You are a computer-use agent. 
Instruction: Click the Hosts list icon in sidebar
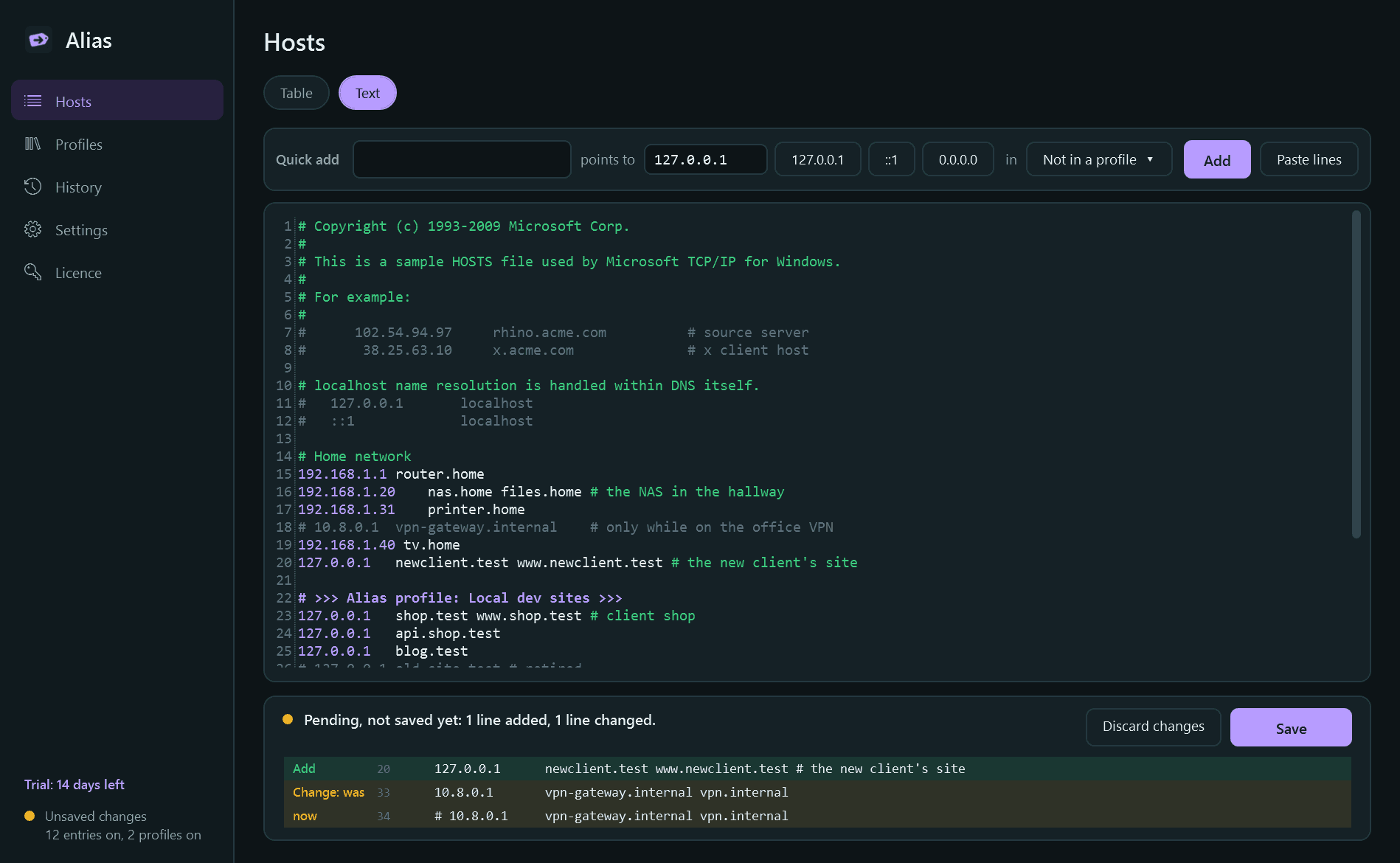pos(33,101)
